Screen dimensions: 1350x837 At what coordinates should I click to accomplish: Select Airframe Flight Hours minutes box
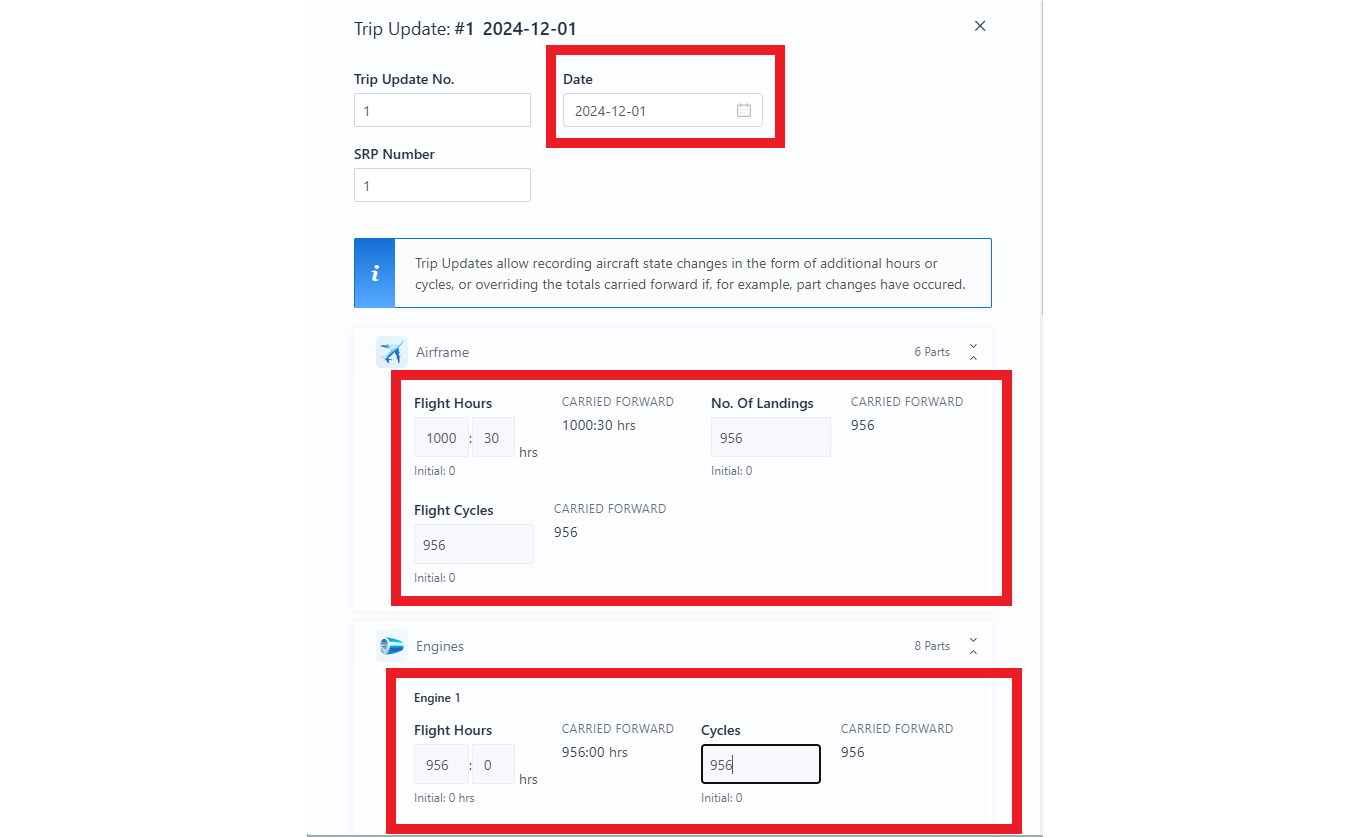point(493,438)
